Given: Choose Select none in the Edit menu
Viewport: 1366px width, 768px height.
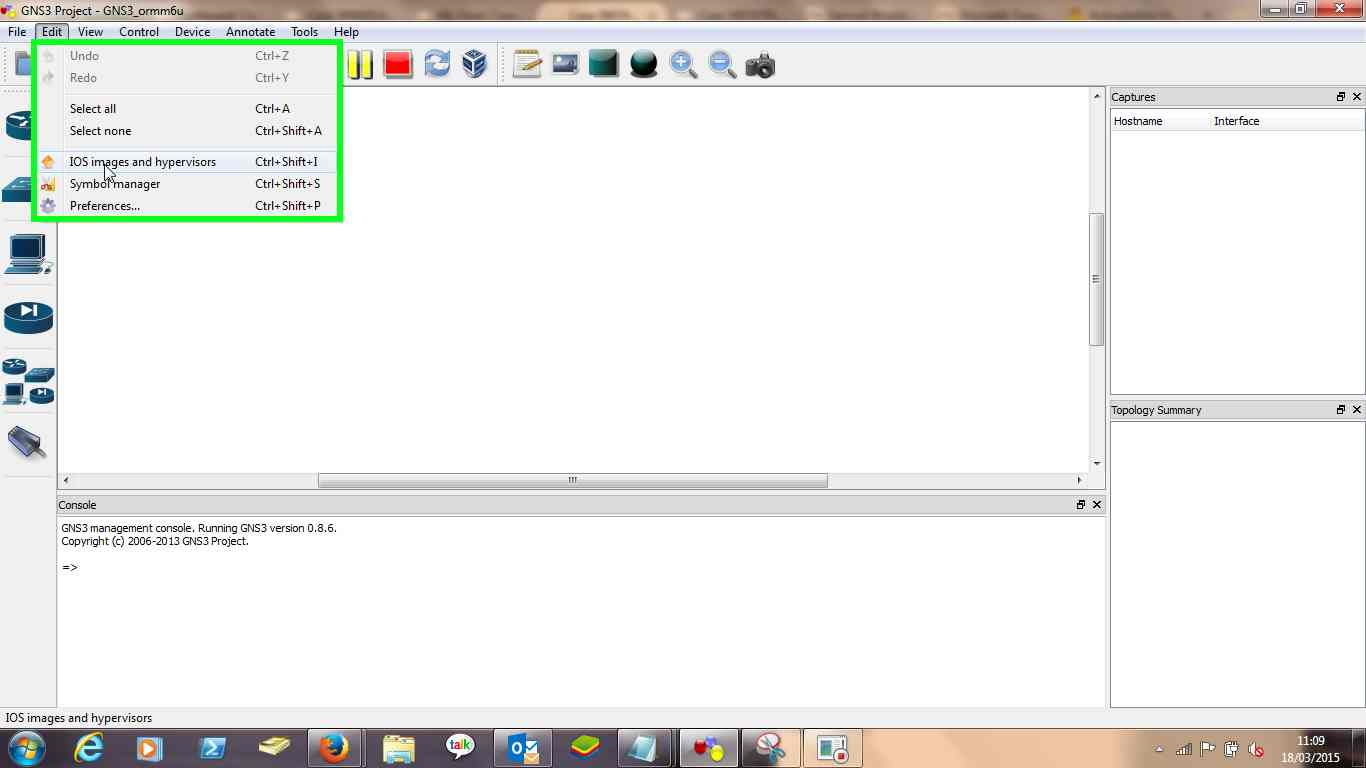Looking at the screenshot, I should [187, 131].
